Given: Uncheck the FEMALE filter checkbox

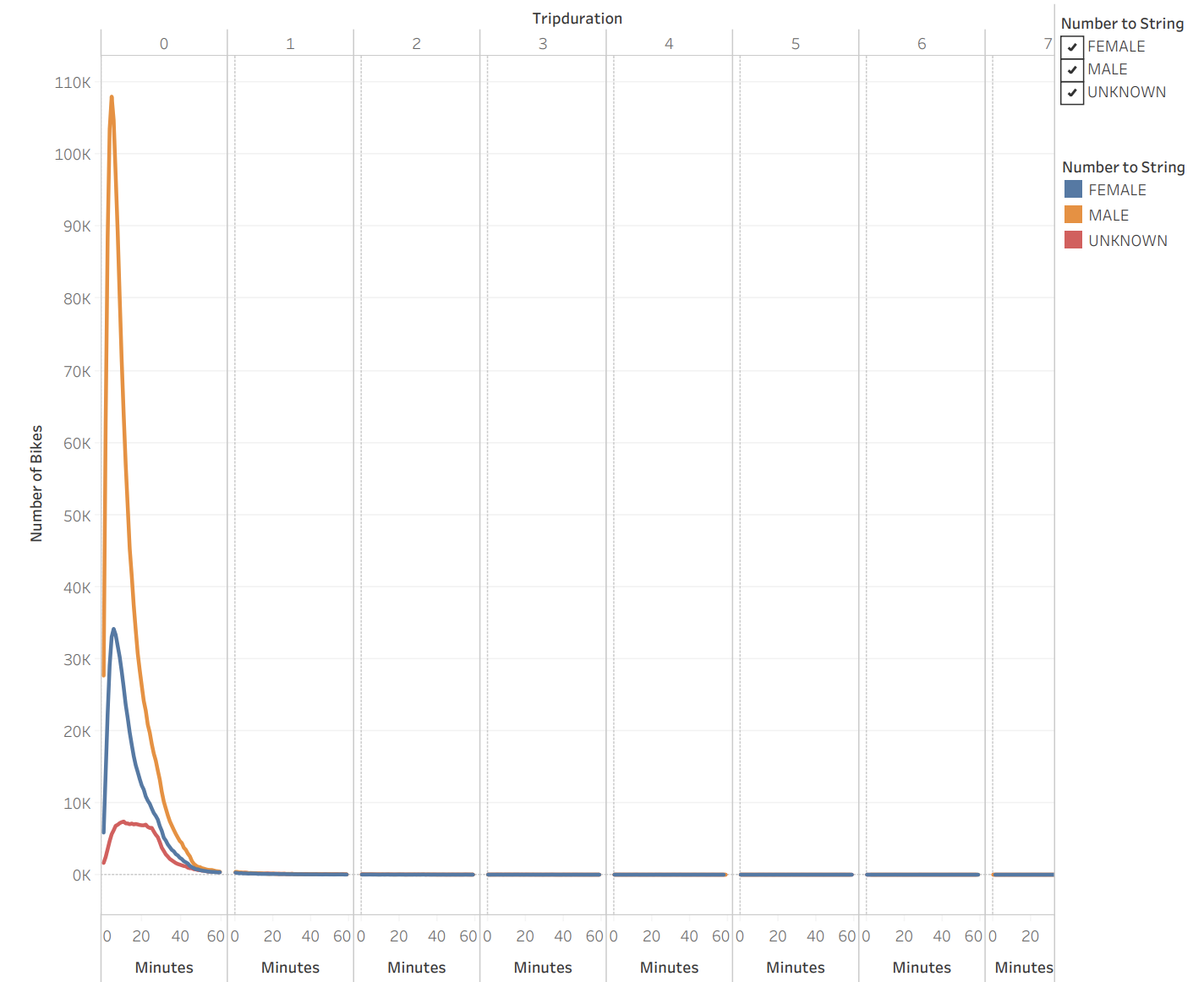Looking at the screenshot, I should pos(1072,46).
